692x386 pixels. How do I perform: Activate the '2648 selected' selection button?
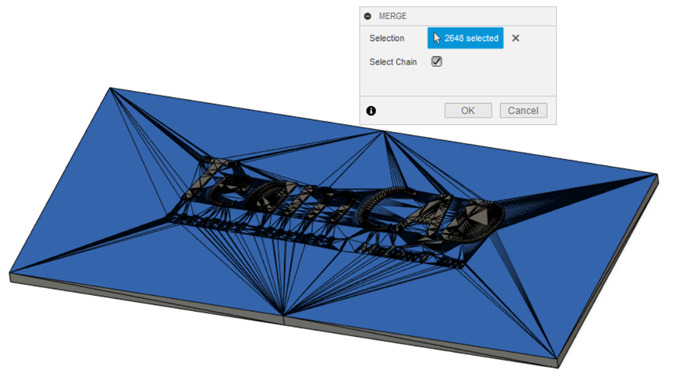pos(465,38)
